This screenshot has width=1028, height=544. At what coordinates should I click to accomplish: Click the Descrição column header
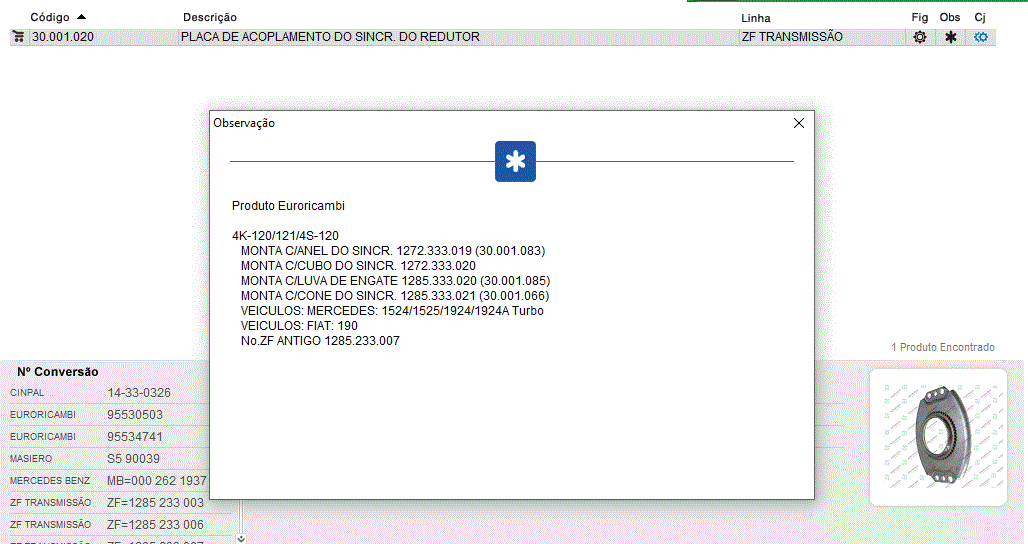tap(210, 18)
